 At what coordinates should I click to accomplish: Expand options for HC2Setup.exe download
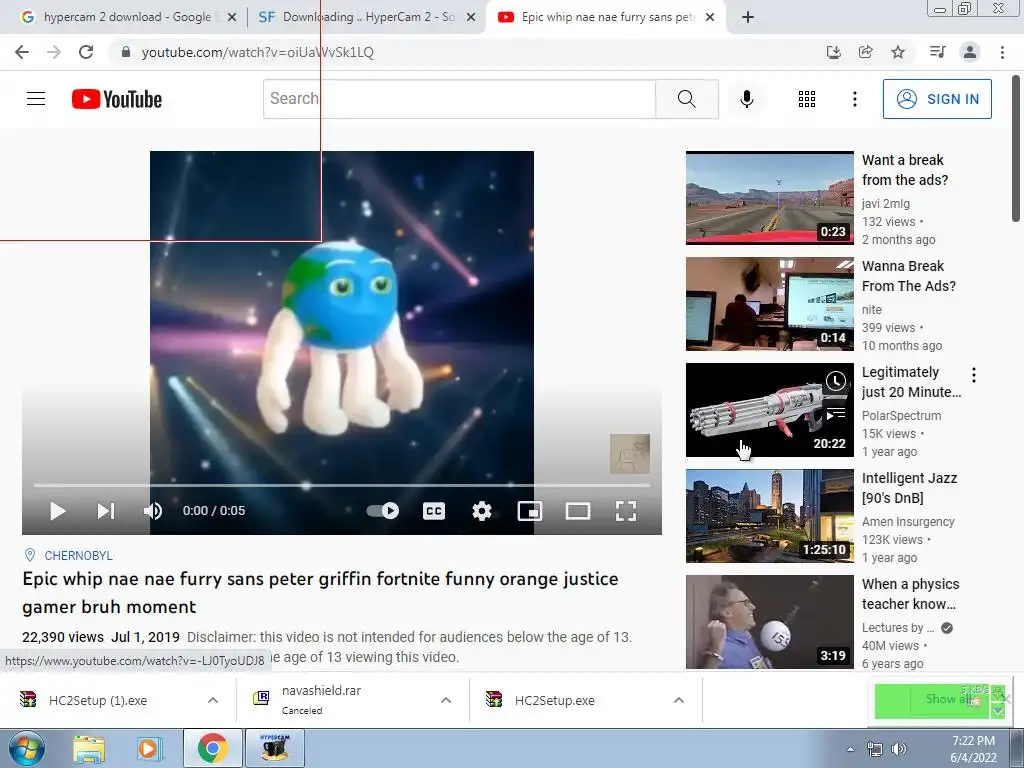679,700
